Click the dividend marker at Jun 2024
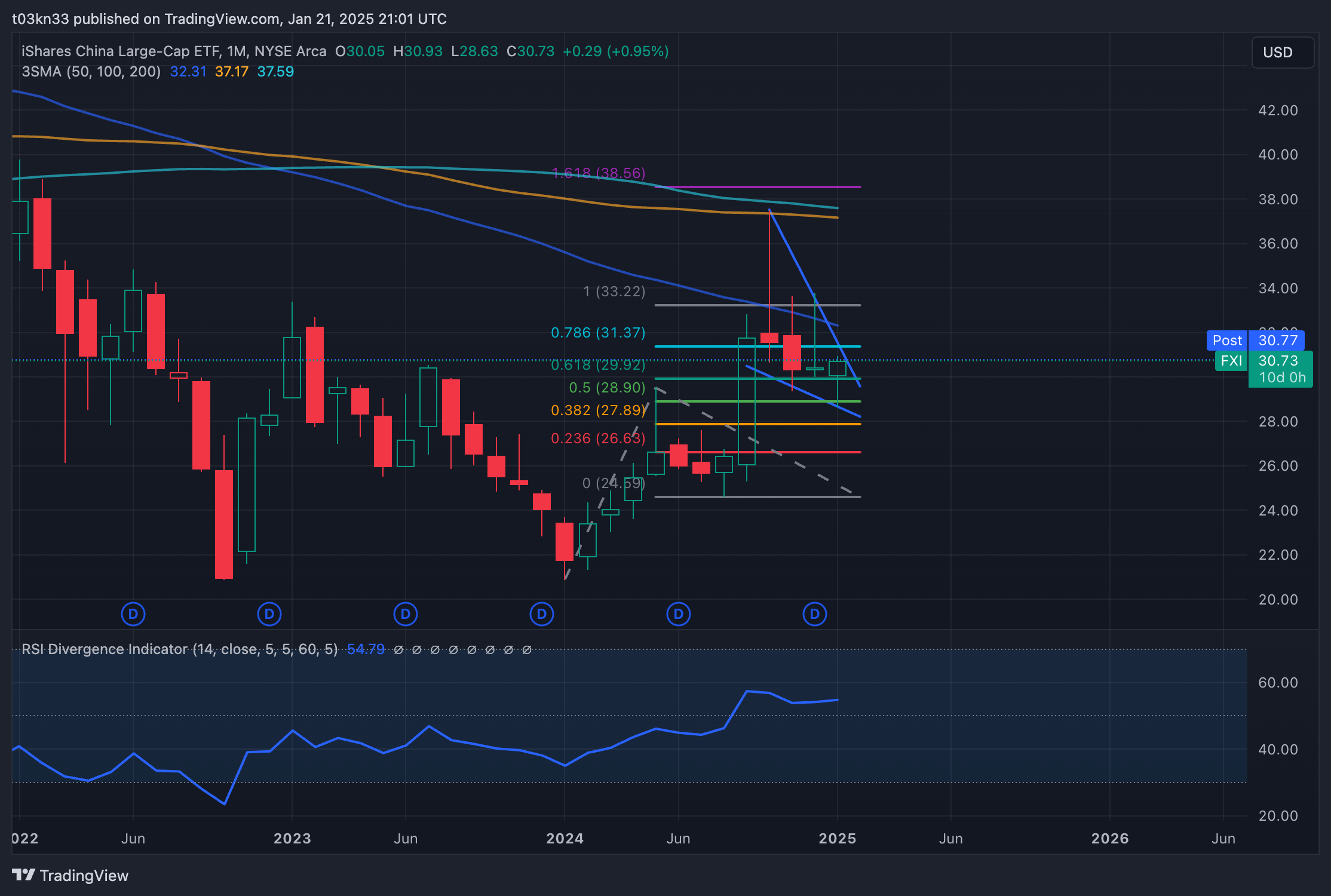Screen dimensions: 1331x896 click(x=679, y=614)
